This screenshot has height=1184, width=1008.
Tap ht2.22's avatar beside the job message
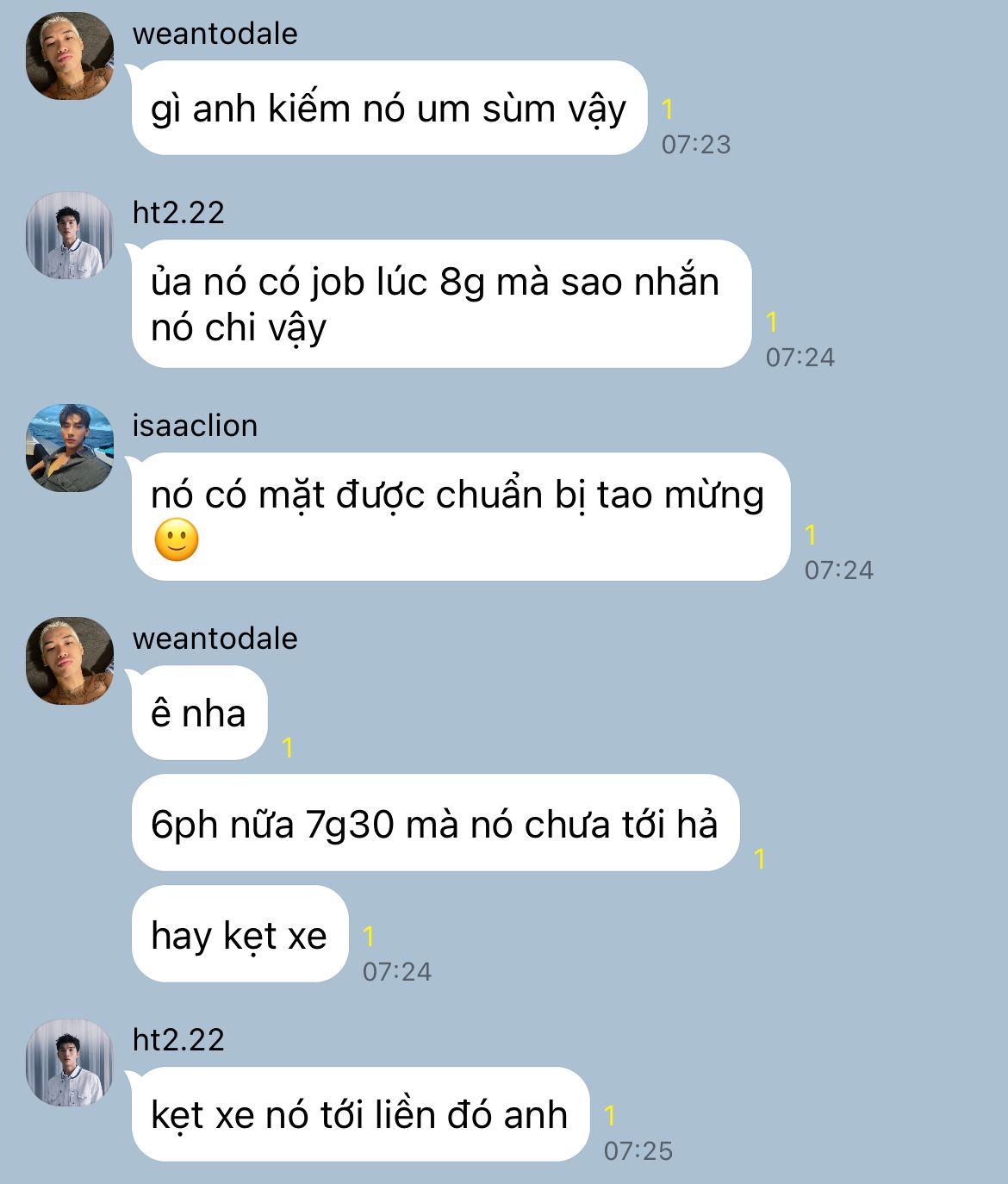click(x=70, y=235)
